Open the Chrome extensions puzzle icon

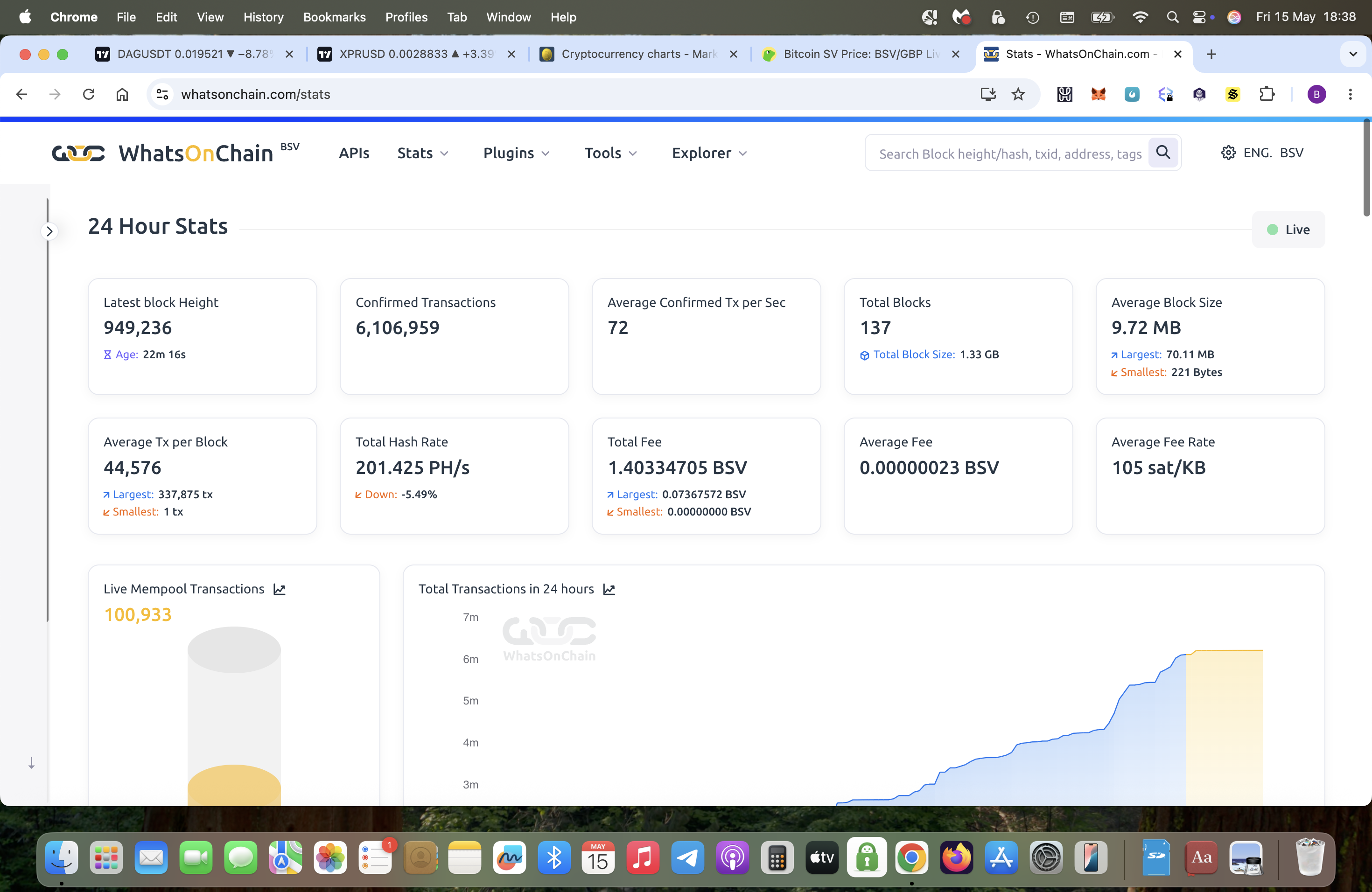click(1267, 94)
